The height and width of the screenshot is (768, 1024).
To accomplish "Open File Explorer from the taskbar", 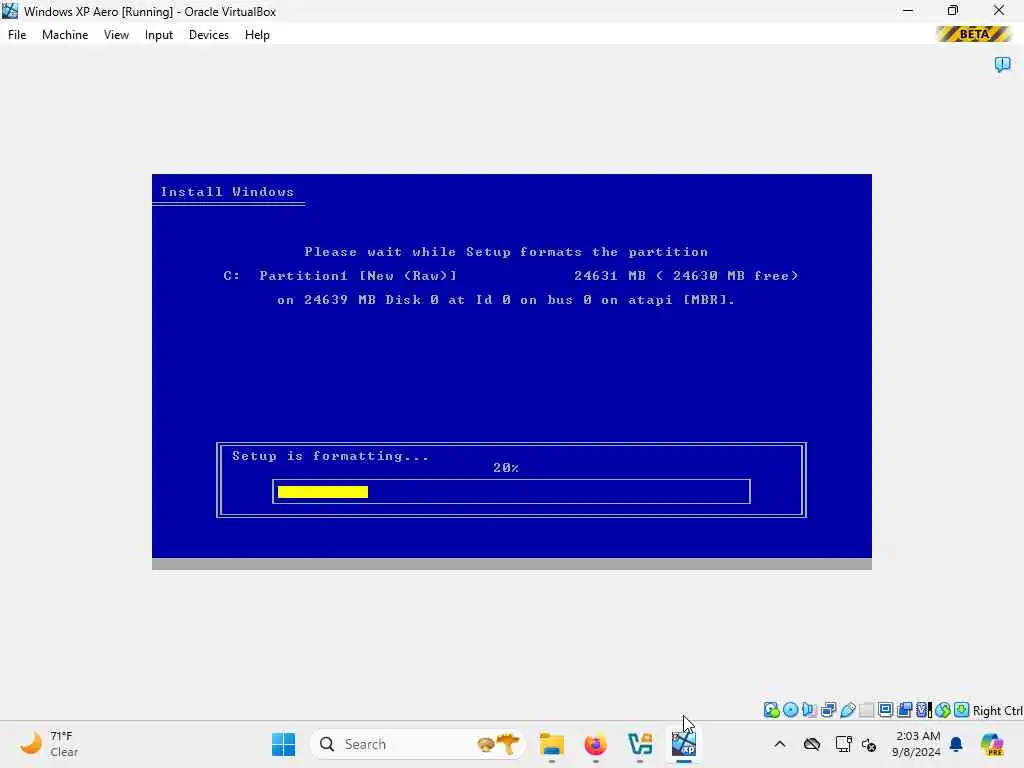I will point(552,744).
